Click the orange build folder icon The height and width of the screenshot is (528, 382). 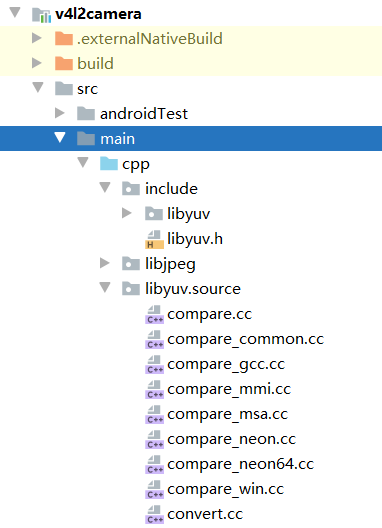pyautogui.click(x=64, y=63)
